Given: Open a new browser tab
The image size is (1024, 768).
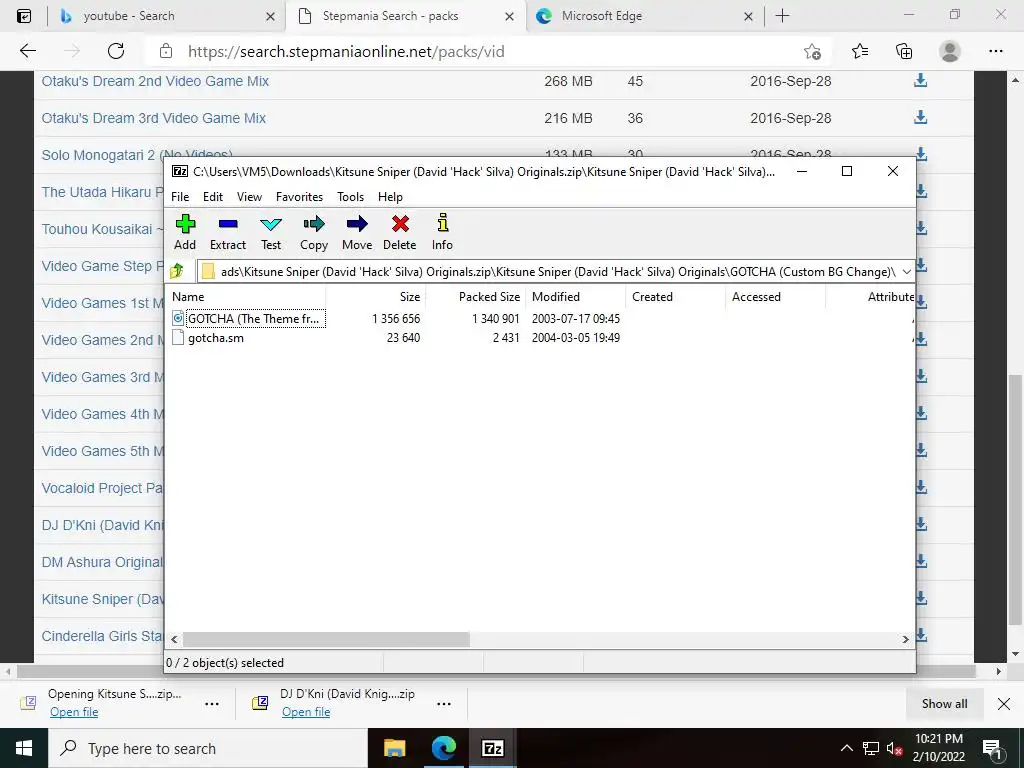Looking at the screenshot, I should pos(782,16).
